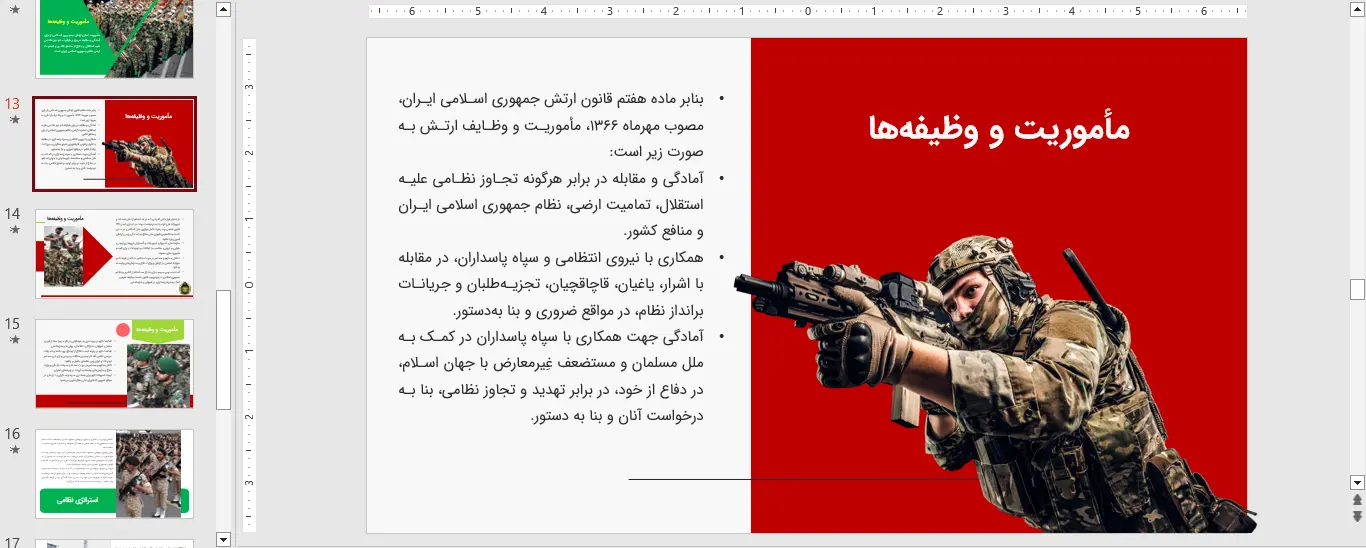1366x548 pixels.
Task: Click the bullet starting همکاری با نیروی انتظامی
Action: point(551,284)
